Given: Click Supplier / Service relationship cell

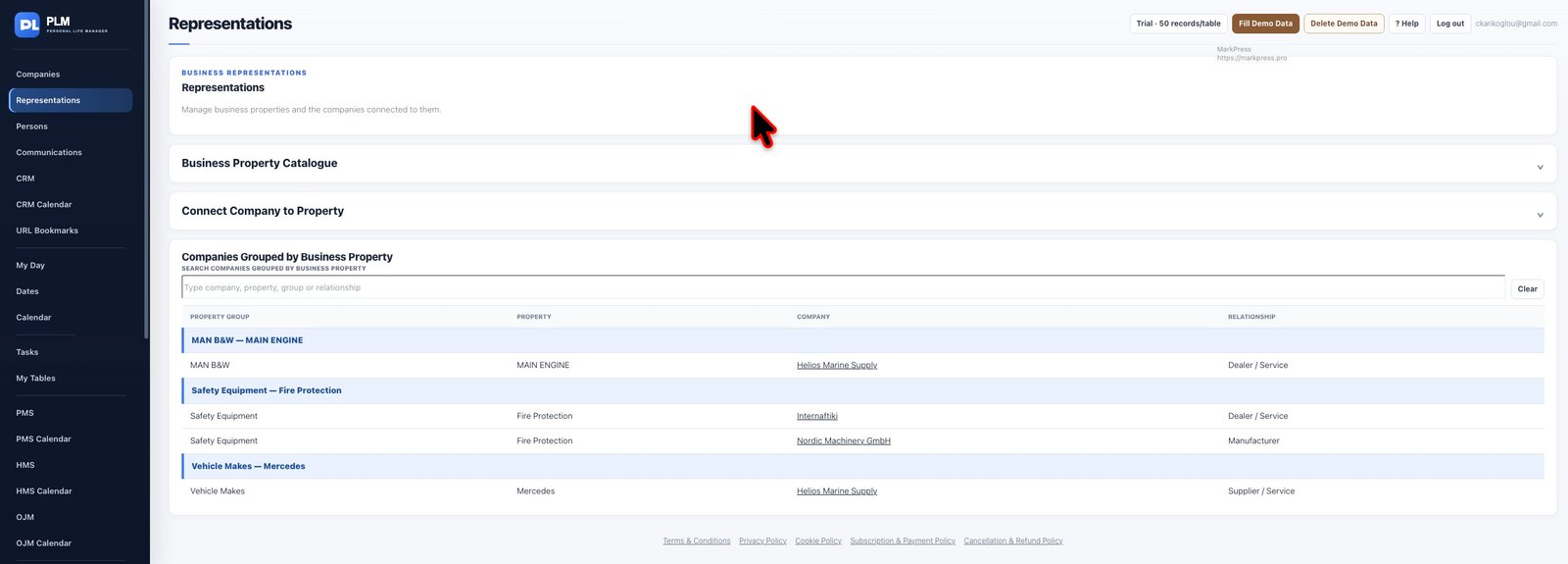Looking at the screenshot, I should pos(1261,491).
